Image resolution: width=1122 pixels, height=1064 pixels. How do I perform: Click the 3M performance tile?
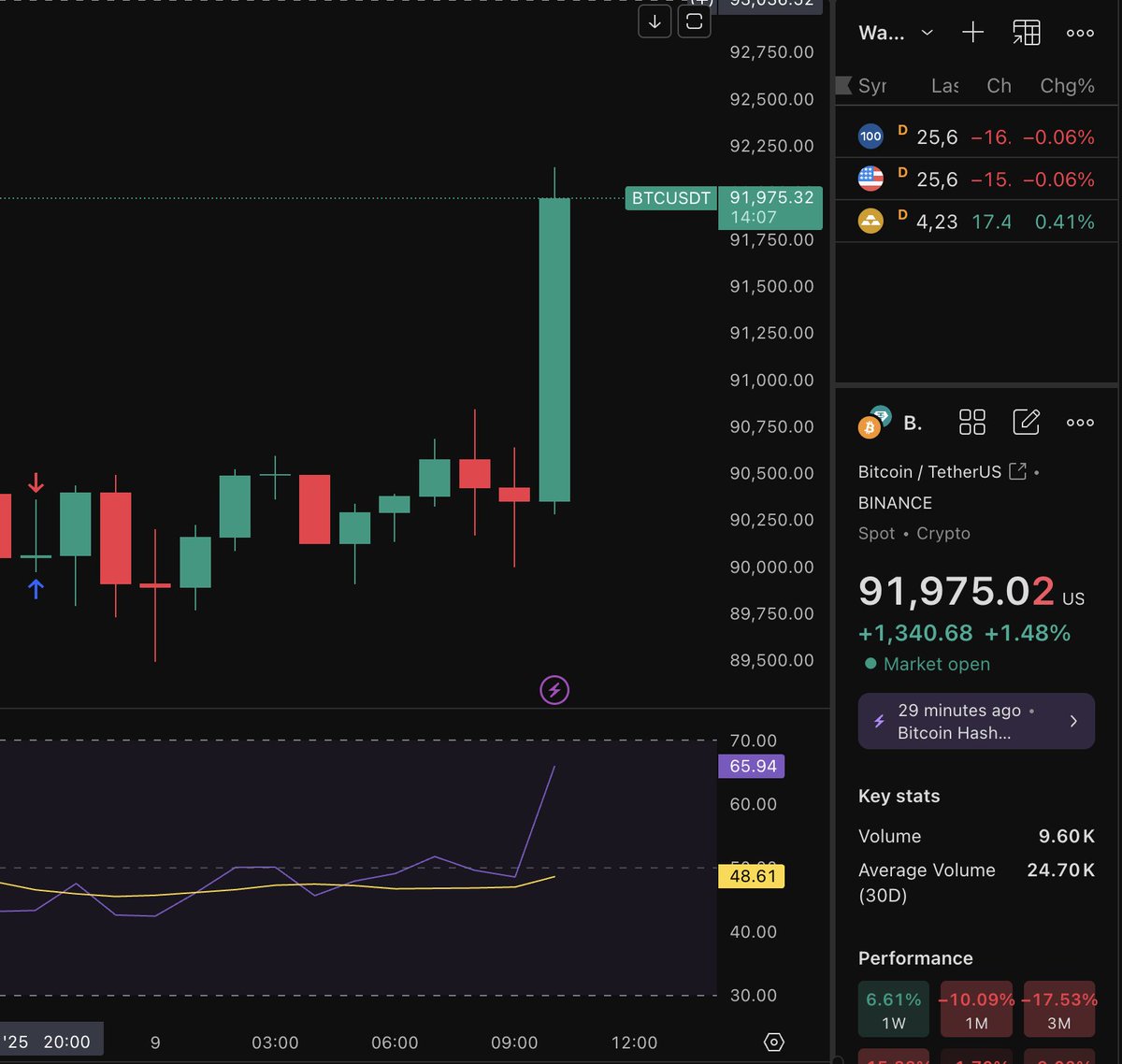tap(1059, 1009)
